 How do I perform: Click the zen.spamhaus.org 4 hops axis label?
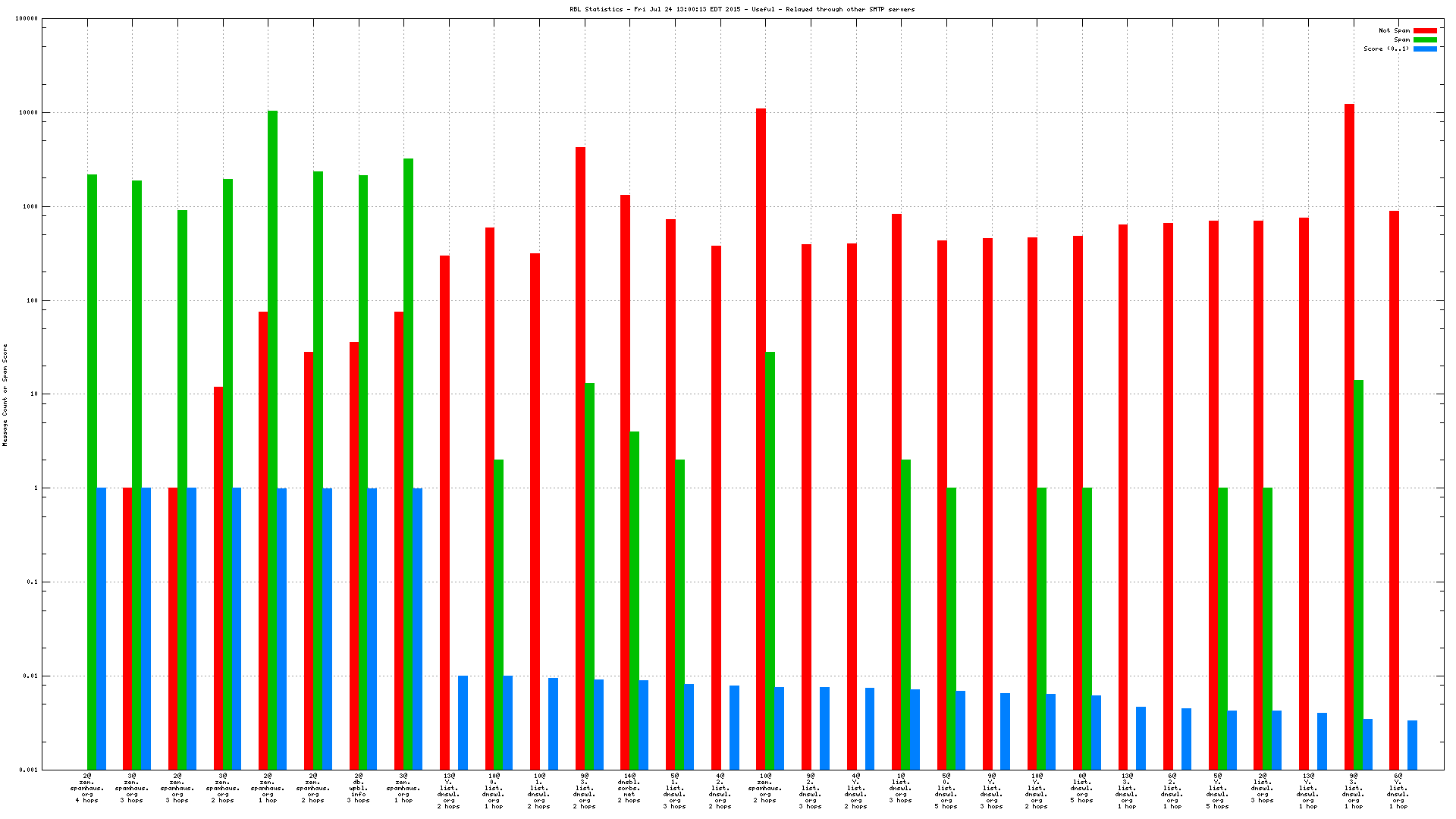point(86,788)
